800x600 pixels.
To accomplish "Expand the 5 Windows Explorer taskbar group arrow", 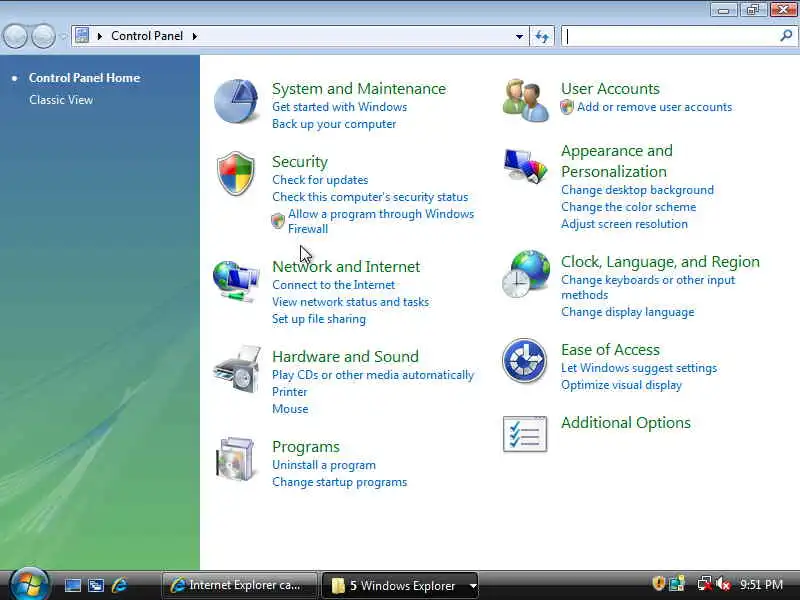I will [473, 586].
